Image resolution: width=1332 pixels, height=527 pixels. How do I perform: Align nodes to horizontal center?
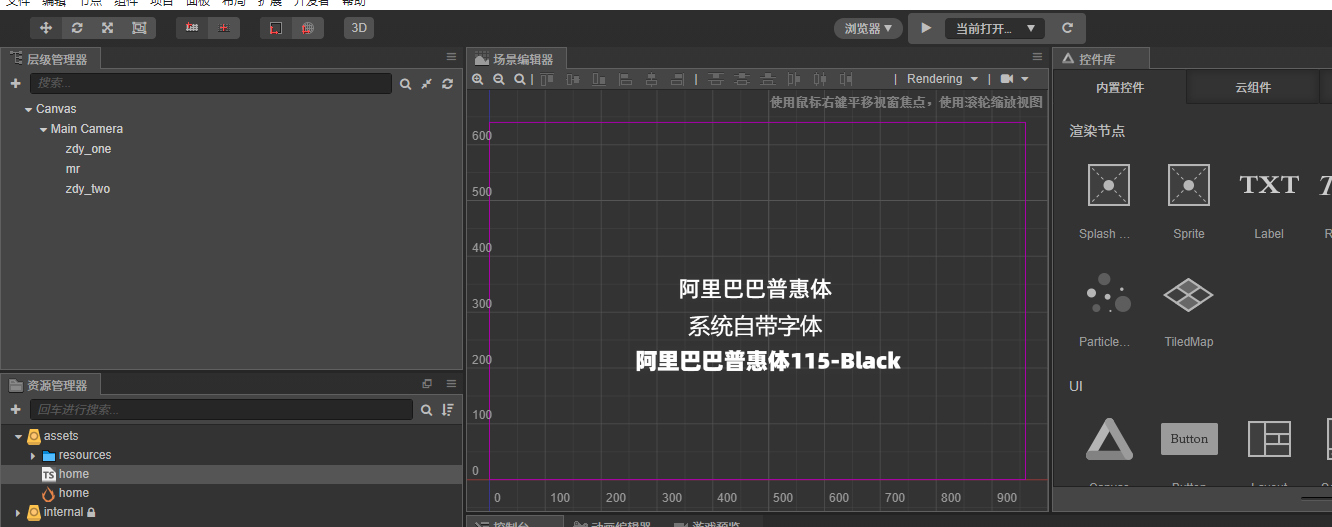pyautogui.click(x=651, y=79)
